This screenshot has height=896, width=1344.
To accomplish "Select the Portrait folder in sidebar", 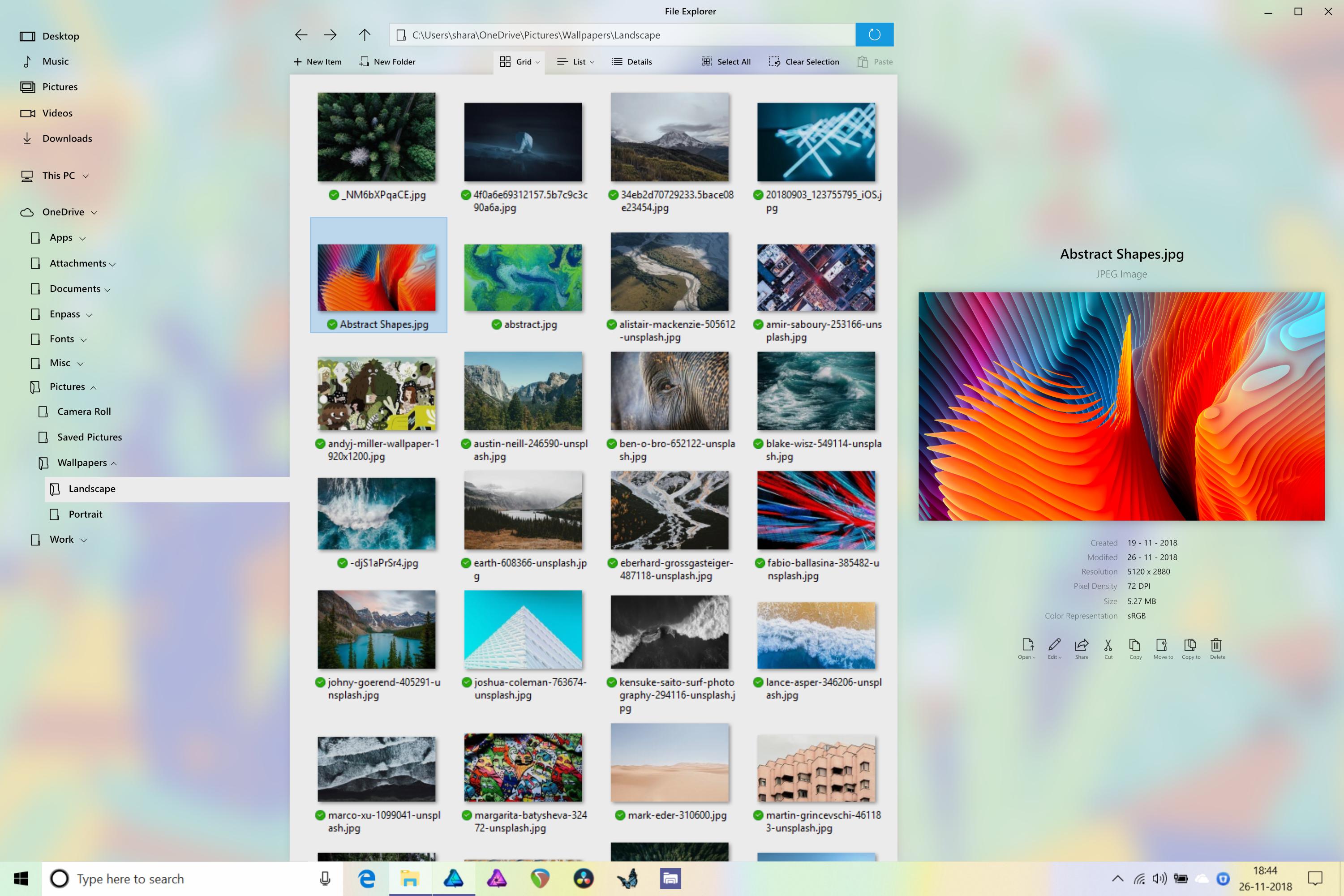I will pyautogui.click(x=85, y=514).
